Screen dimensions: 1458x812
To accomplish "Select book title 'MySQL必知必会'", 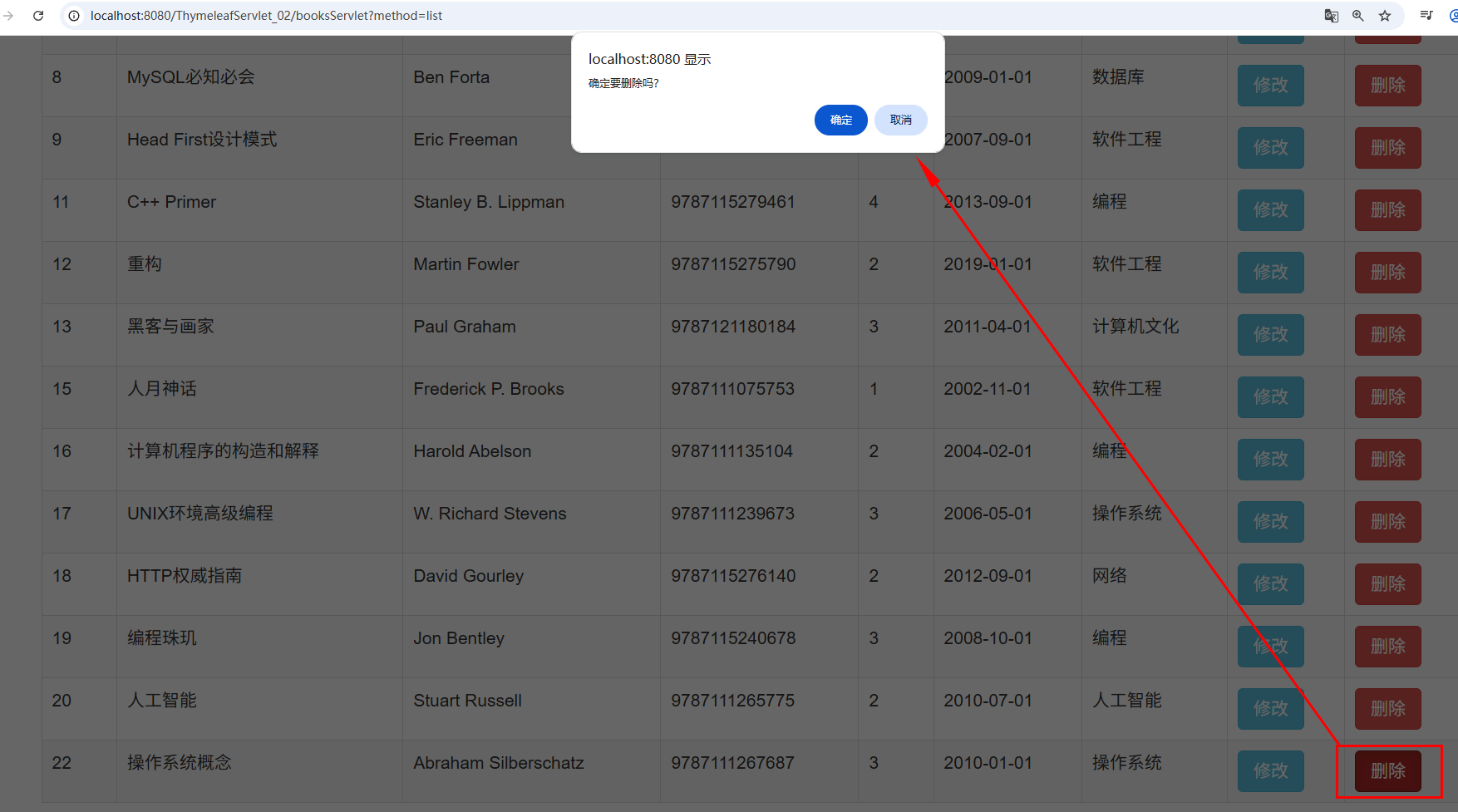I will [x=190, y=77].
